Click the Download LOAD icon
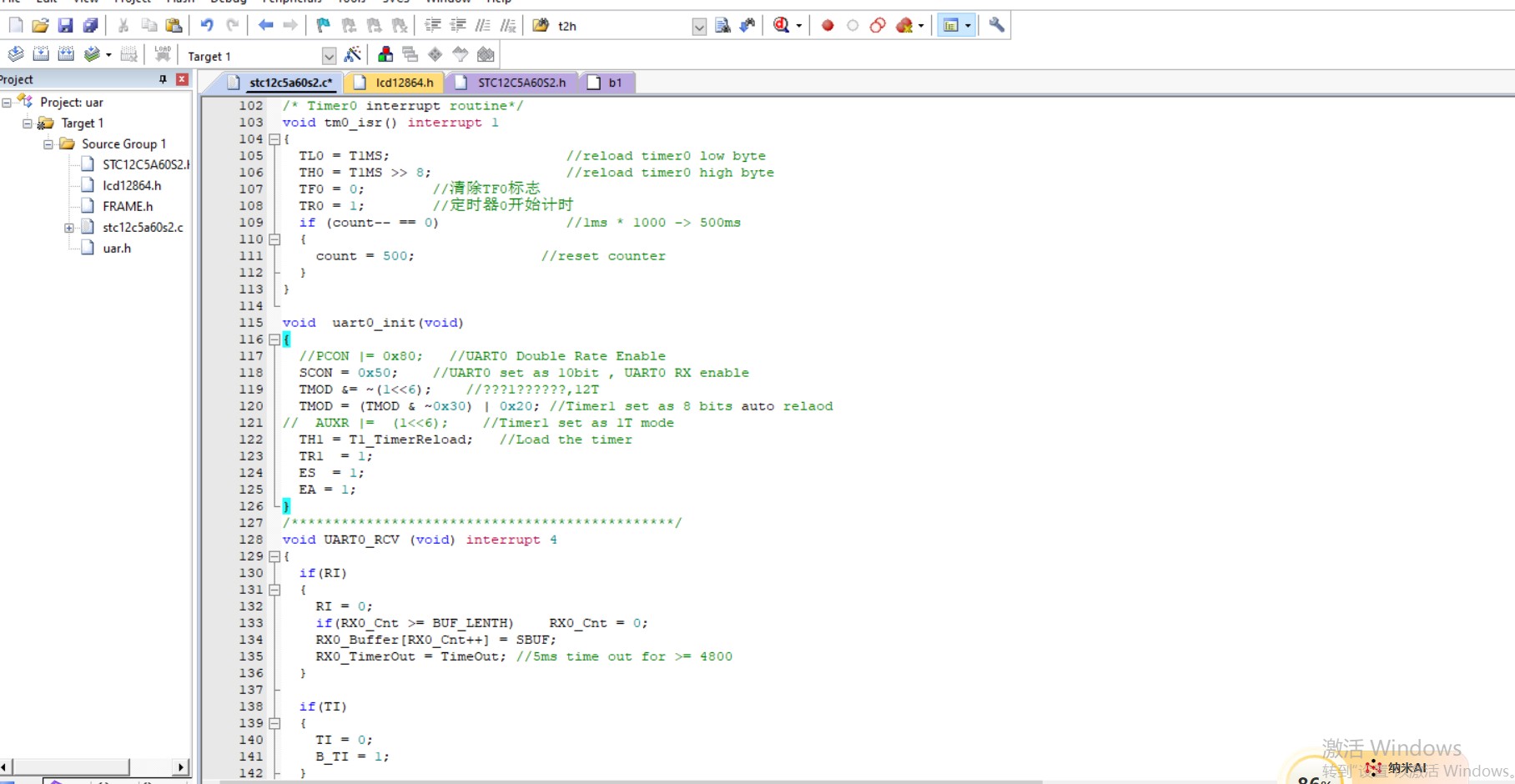 click(x=163, y=55)
